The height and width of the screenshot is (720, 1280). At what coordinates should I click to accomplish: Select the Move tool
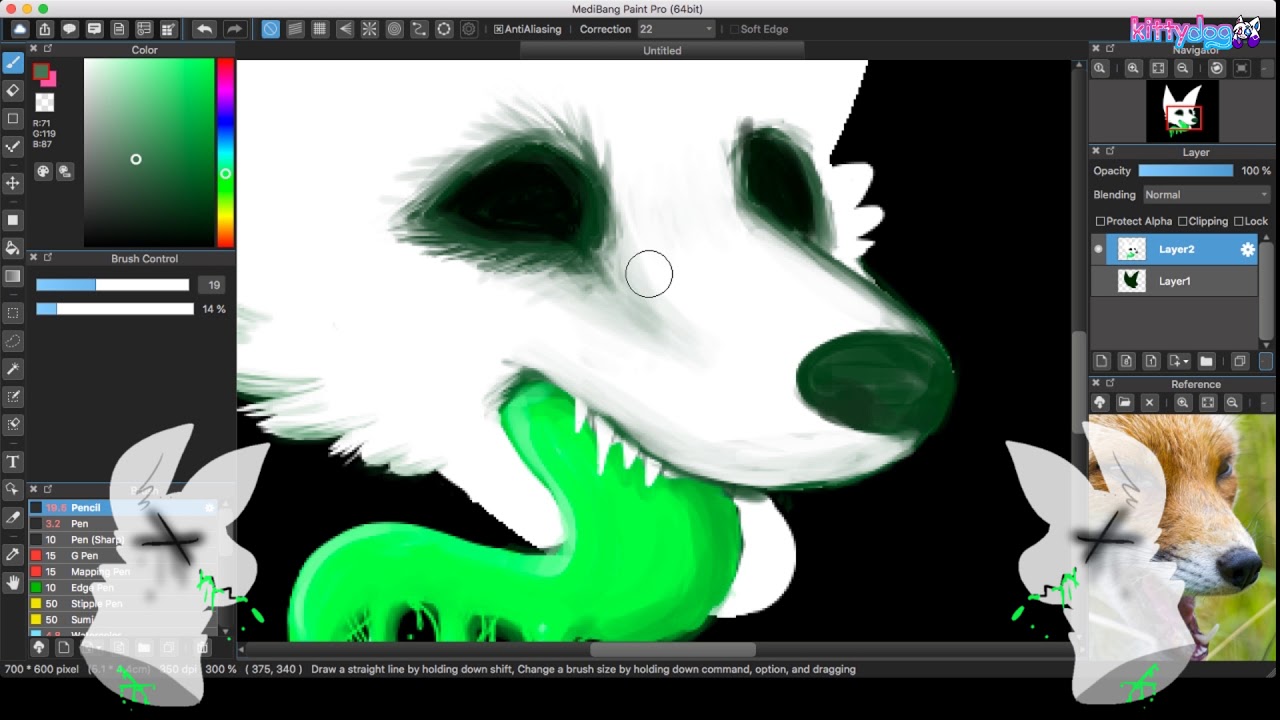coord(13,183)
